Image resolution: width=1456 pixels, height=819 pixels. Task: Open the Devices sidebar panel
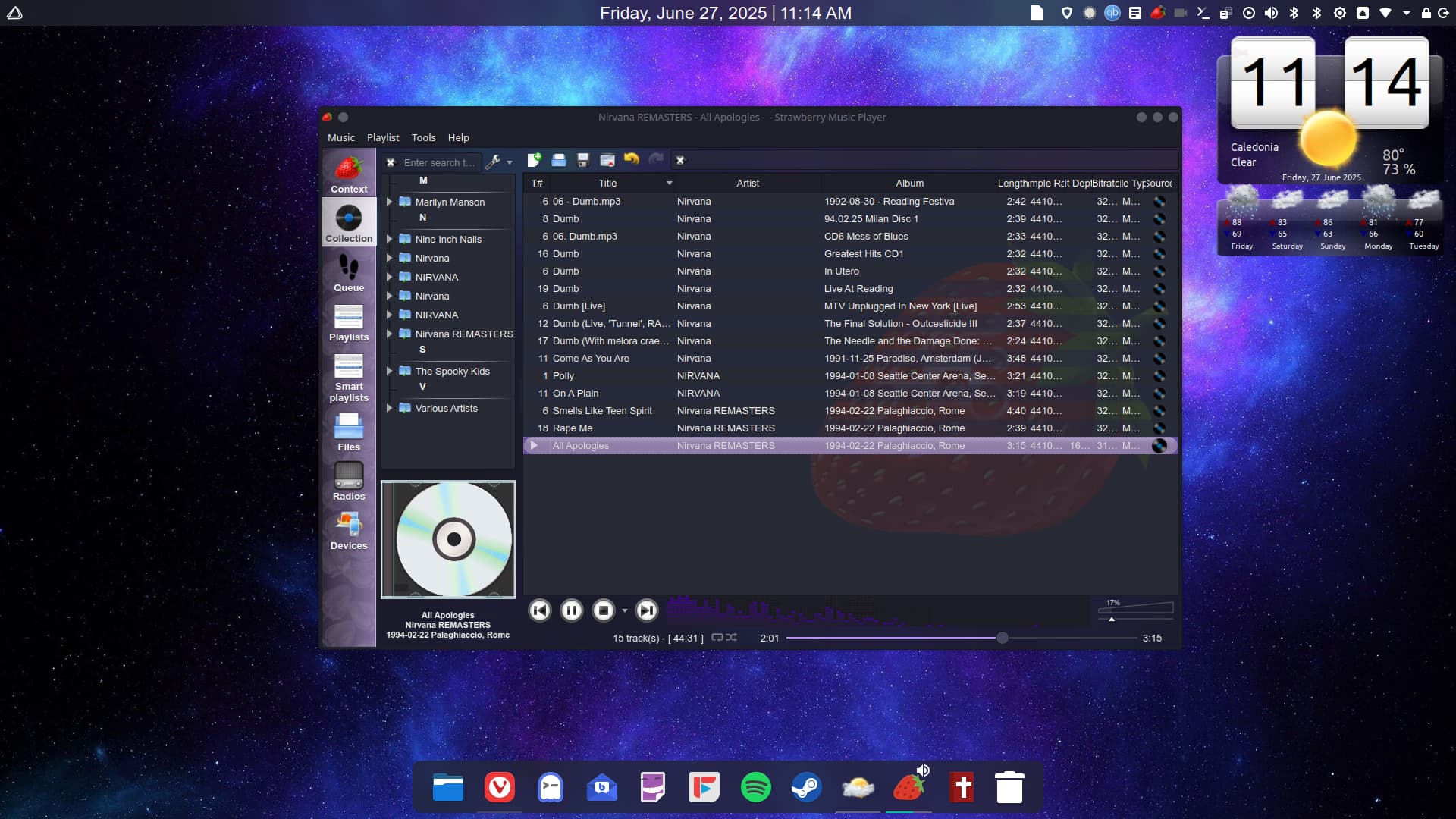[349, 531]
